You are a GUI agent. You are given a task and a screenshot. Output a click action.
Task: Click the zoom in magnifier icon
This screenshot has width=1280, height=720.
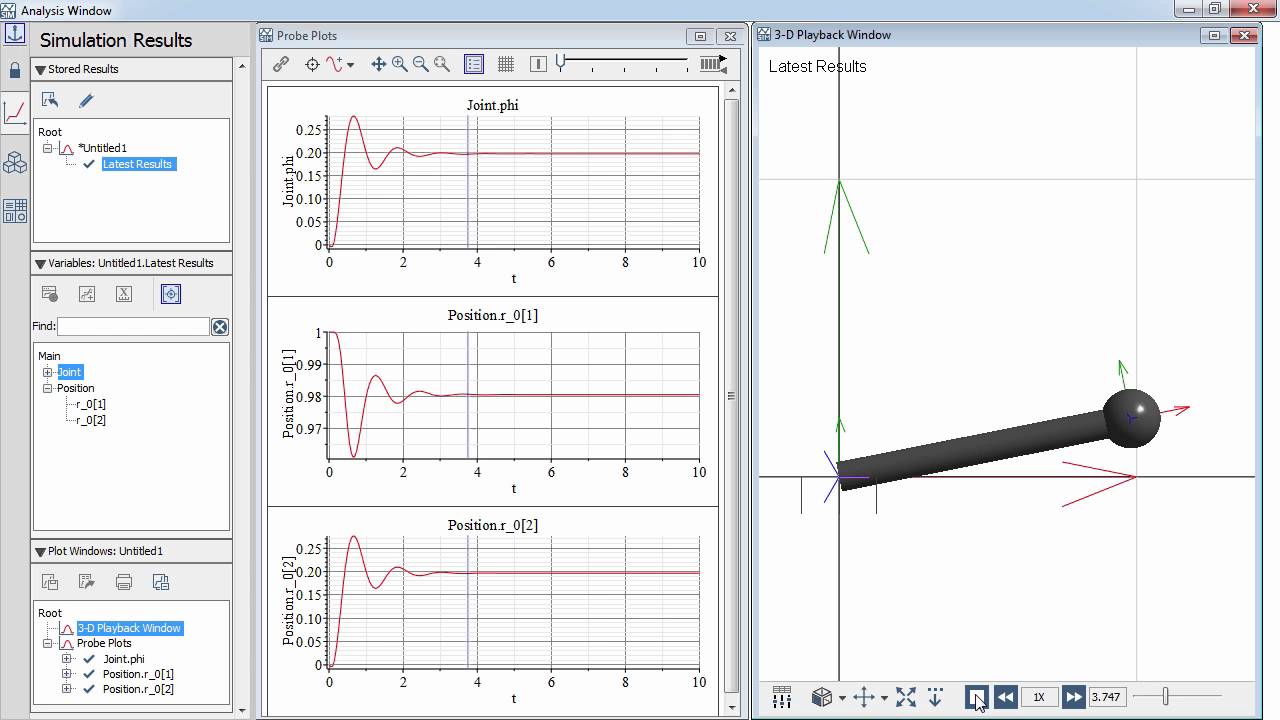coord(400,64)
